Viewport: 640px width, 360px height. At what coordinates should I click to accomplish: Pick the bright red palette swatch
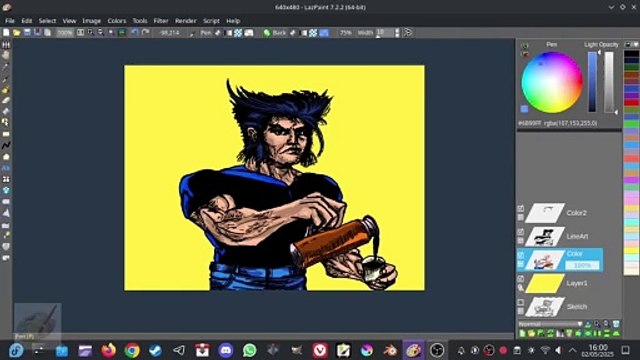pyautogui.click(x=631, y=102)
